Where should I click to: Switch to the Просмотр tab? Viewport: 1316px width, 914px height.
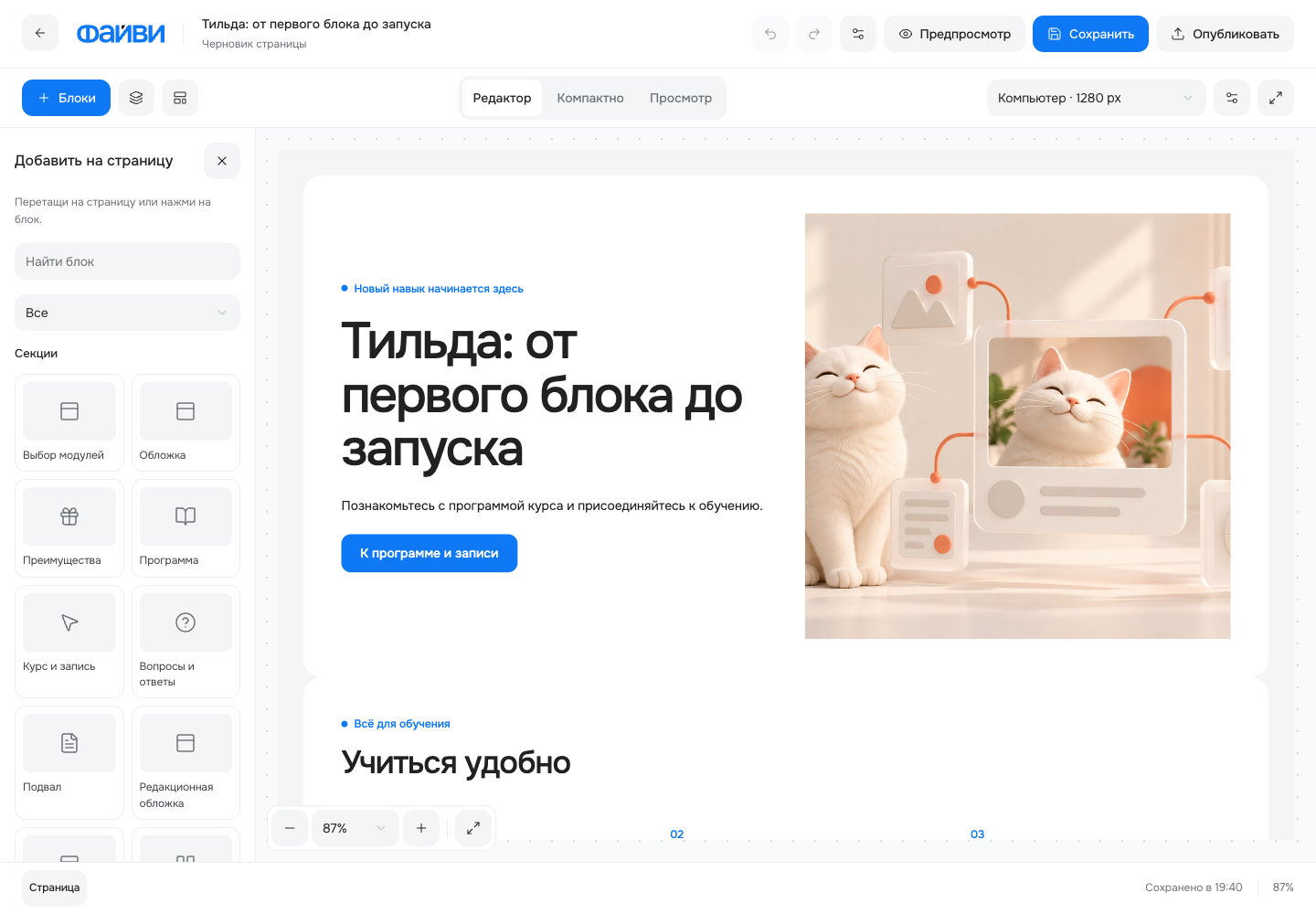coord(681,98)
